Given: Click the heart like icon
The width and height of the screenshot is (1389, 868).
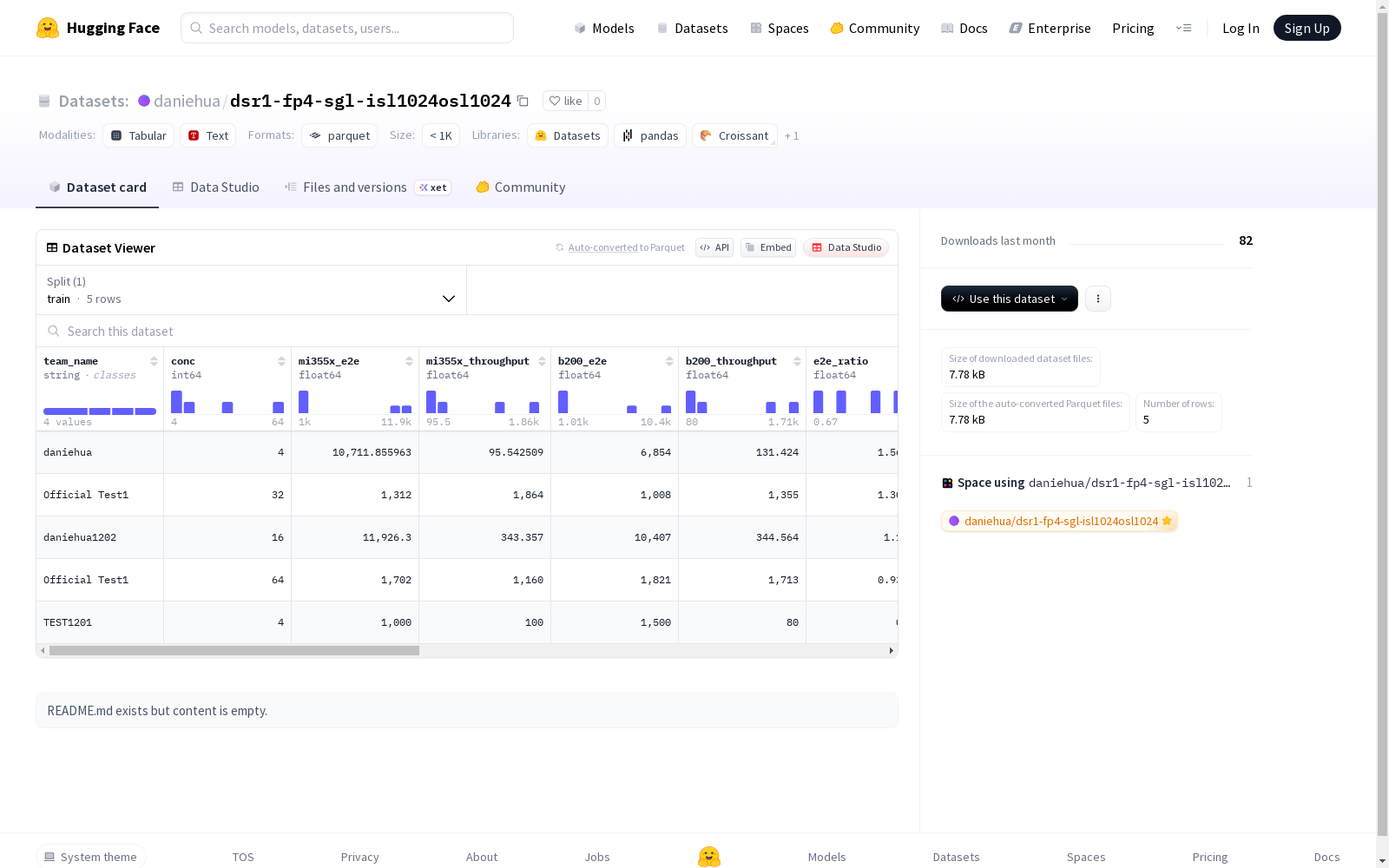Looking at the screenshot, I should [x=555, y=101].
